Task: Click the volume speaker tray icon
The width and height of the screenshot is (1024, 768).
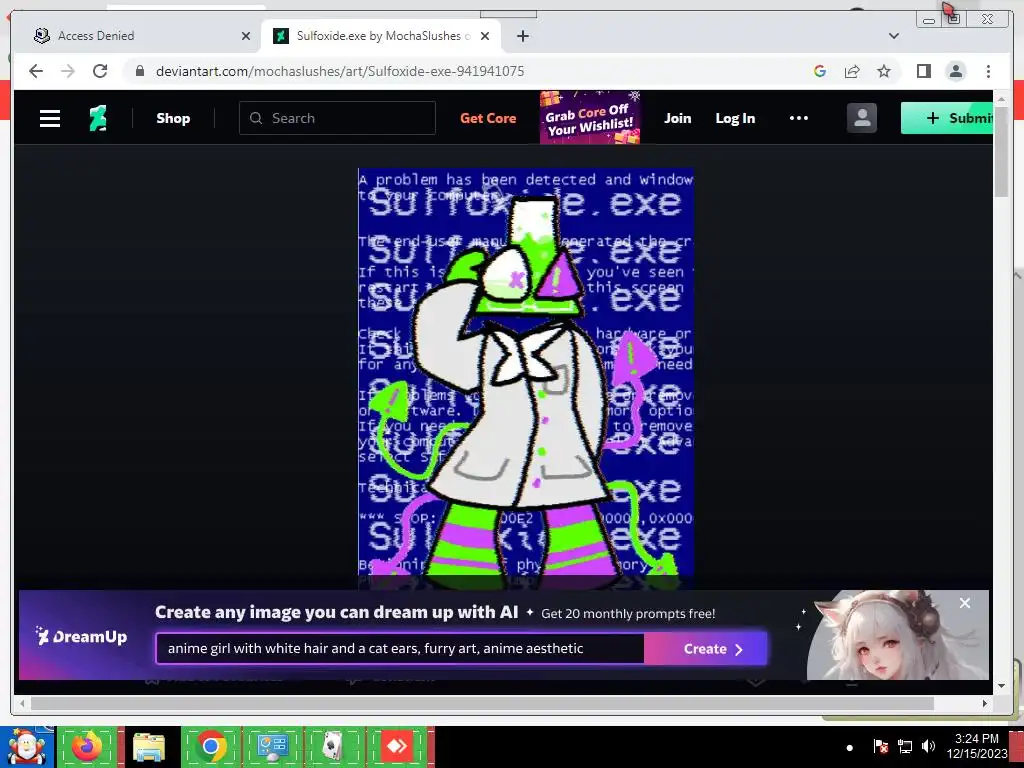Action: [x=928, y=746]
